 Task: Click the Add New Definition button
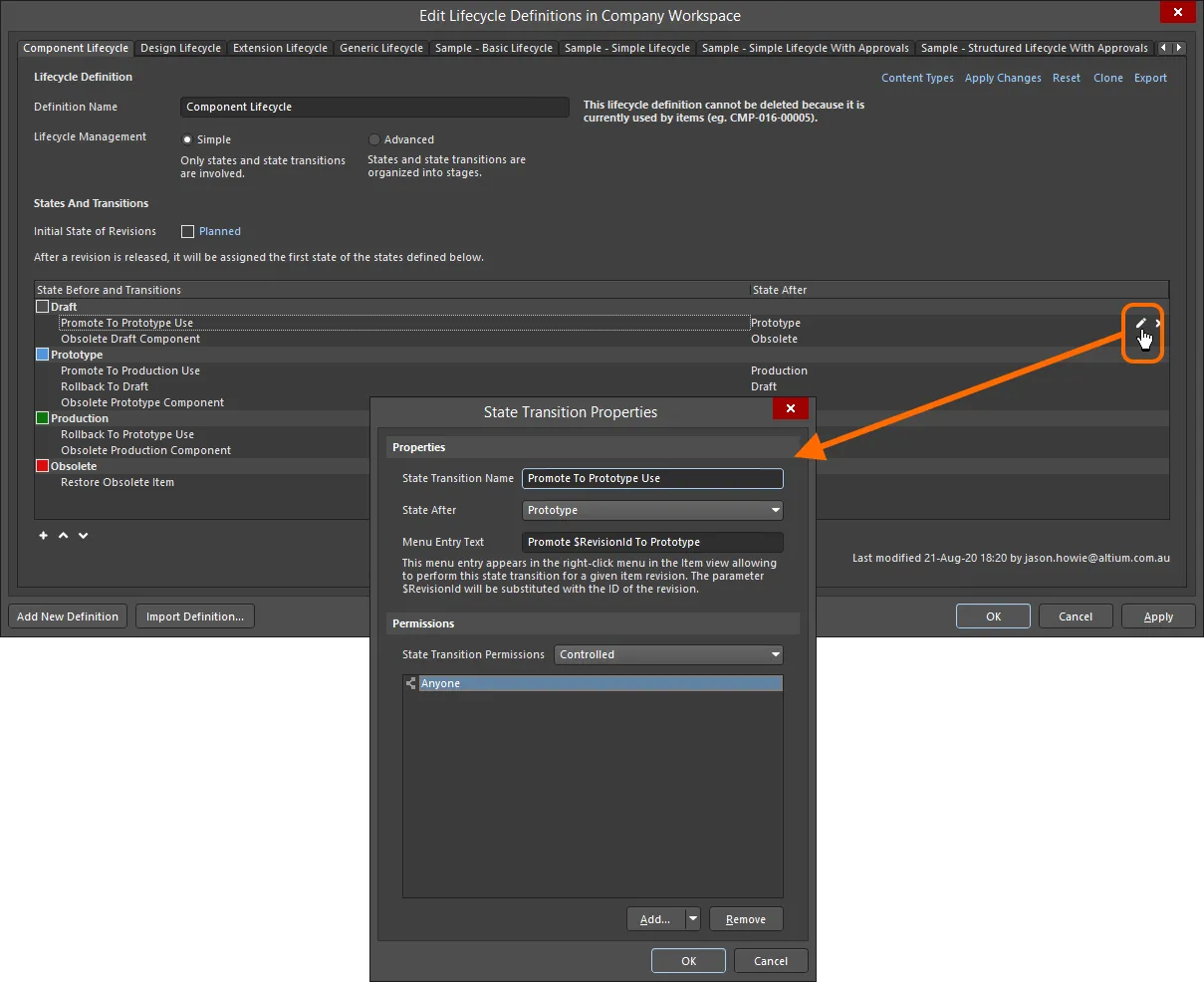pyautogui.click(x=68, y=616)
